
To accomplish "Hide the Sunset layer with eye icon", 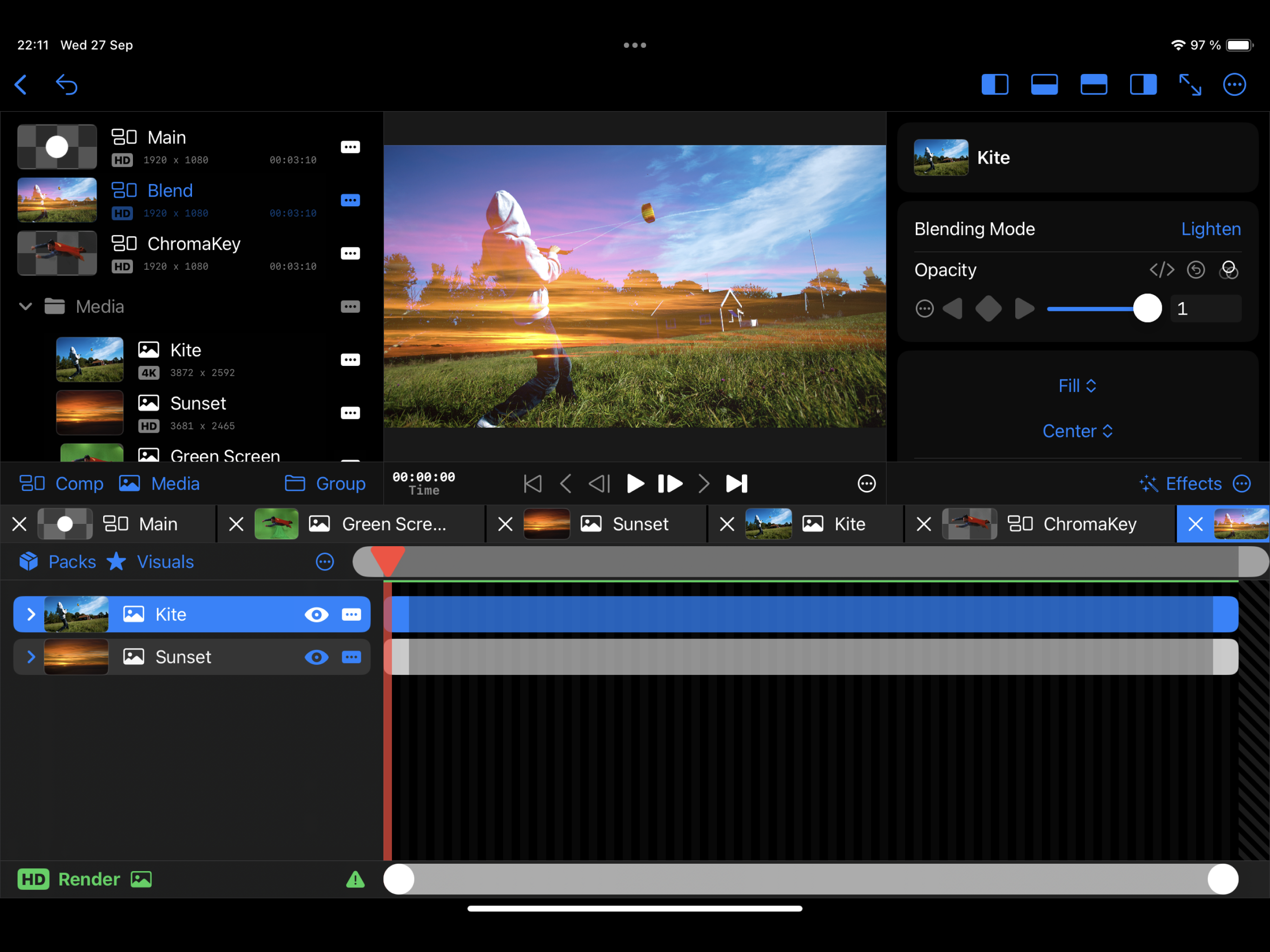I will coord(317,657).
